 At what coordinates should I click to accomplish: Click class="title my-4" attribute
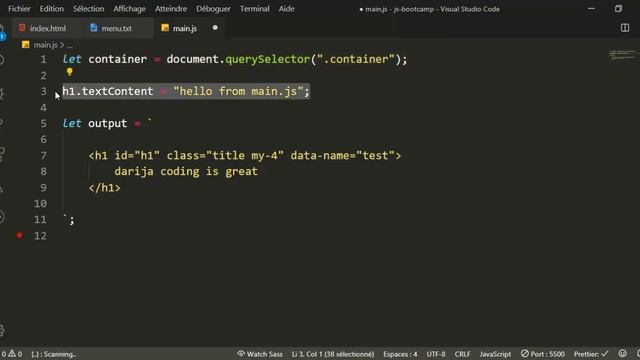[225, 156]
